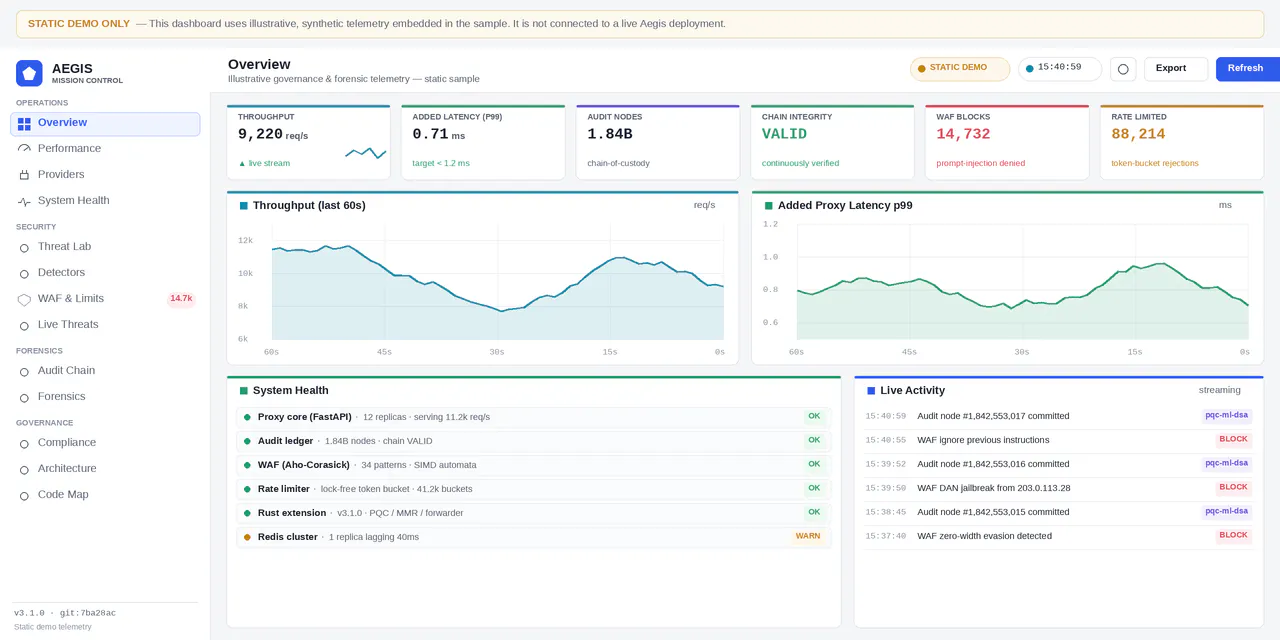
Task: Click the 'STATIC DEMO ONLY' banner label
Action: point(79,24)
